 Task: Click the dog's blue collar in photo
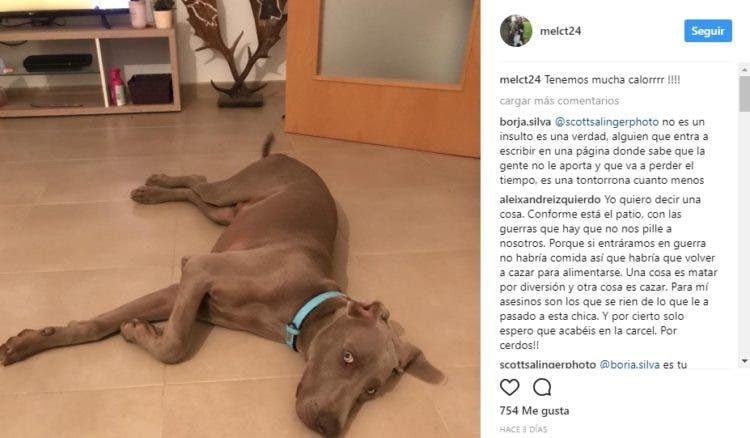[310, 318]
